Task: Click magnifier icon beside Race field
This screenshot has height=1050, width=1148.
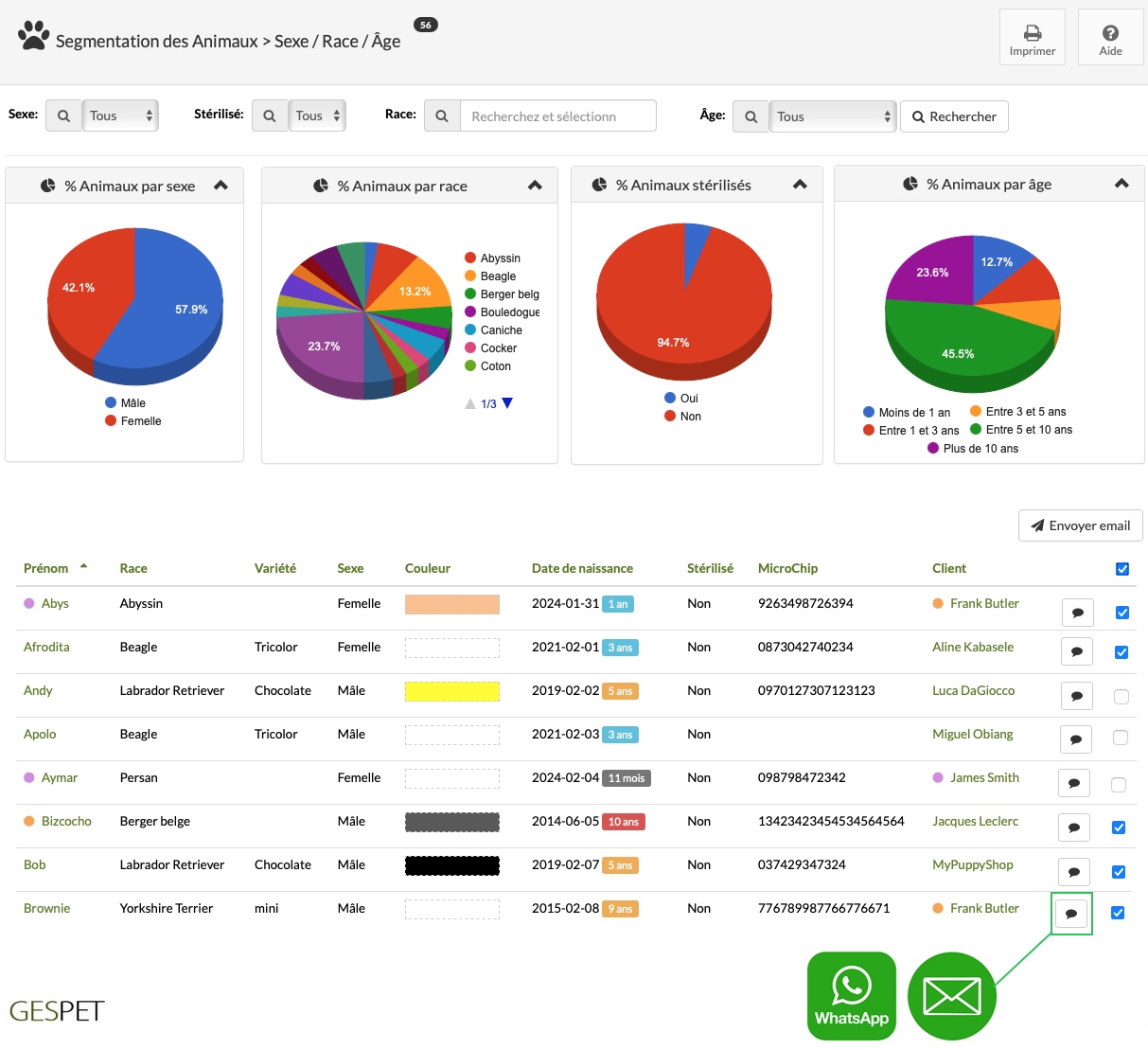Action: point(442,116)
